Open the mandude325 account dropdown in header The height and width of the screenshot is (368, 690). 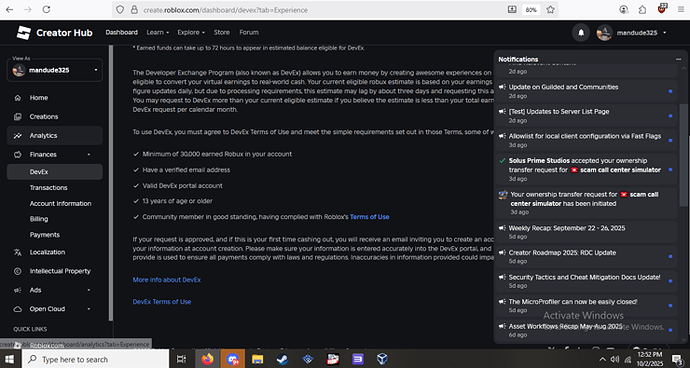point(664,33)
